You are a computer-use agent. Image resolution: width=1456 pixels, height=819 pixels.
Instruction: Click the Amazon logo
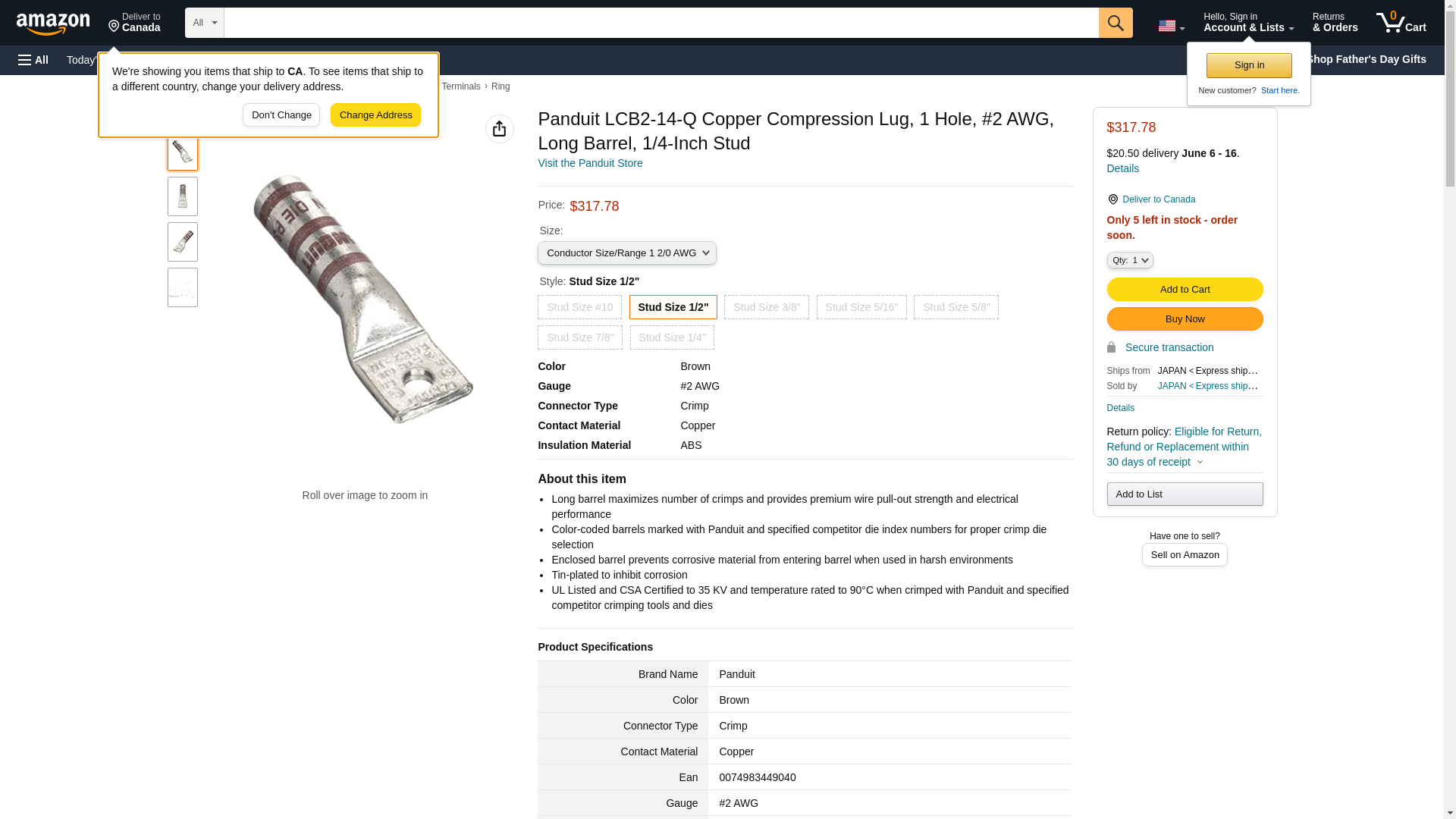pyautogui.click(x=53, y=24)
